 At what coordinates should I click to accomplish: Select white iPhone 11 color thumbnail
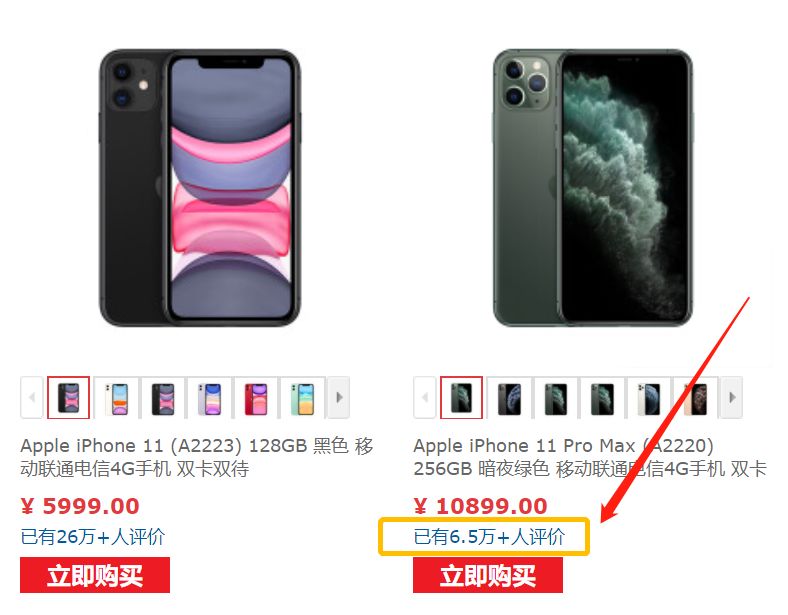pyautogui.click(x=116, y=397)
